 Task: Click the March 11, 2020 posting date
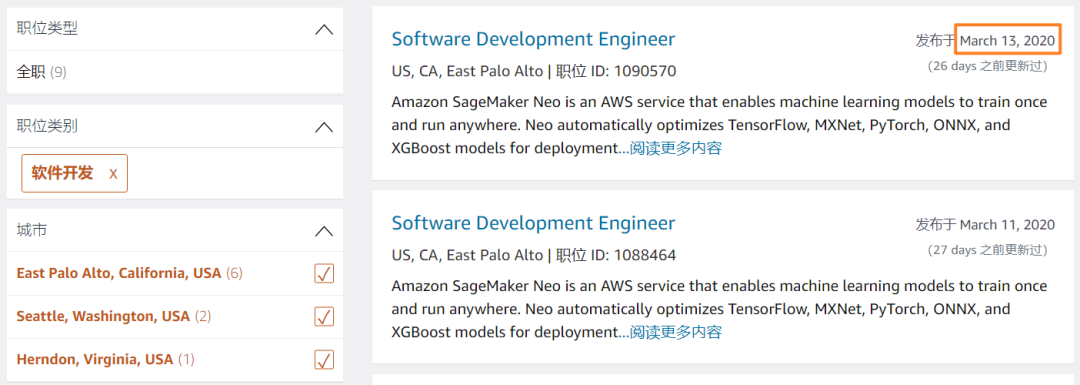point(1007,225)
